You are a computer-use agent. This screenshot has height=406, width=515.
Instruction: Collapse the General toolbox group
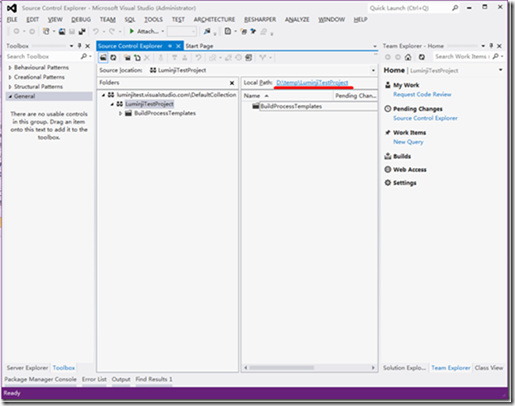tap(10, 96)
